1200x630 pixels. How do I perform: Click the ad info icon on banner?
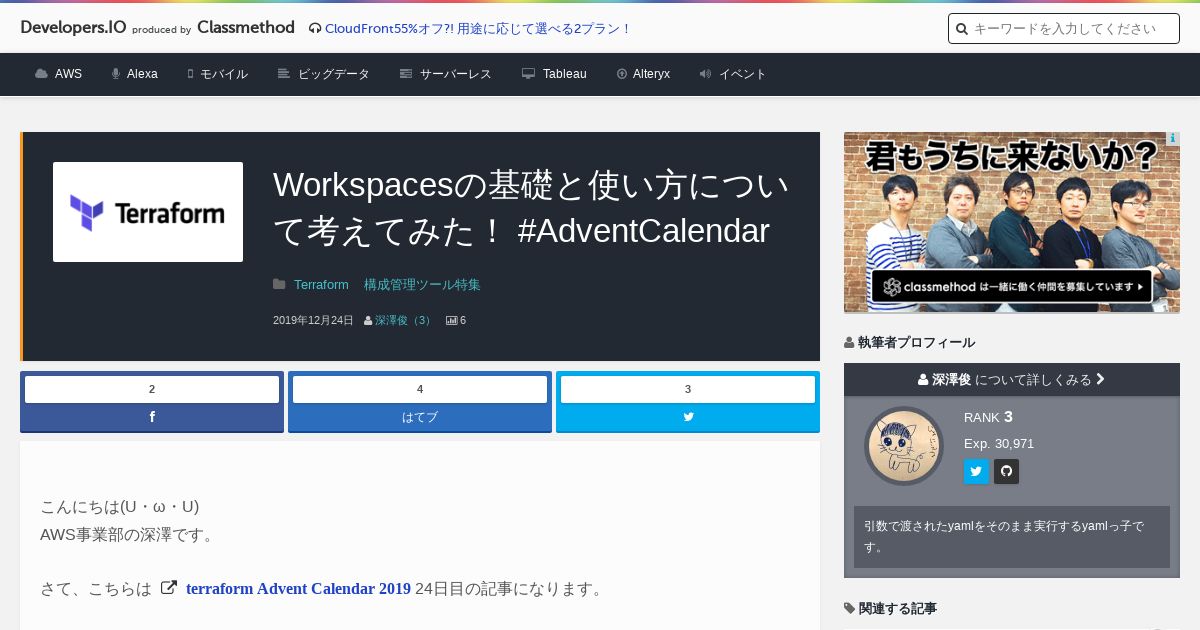(1173, 138)
